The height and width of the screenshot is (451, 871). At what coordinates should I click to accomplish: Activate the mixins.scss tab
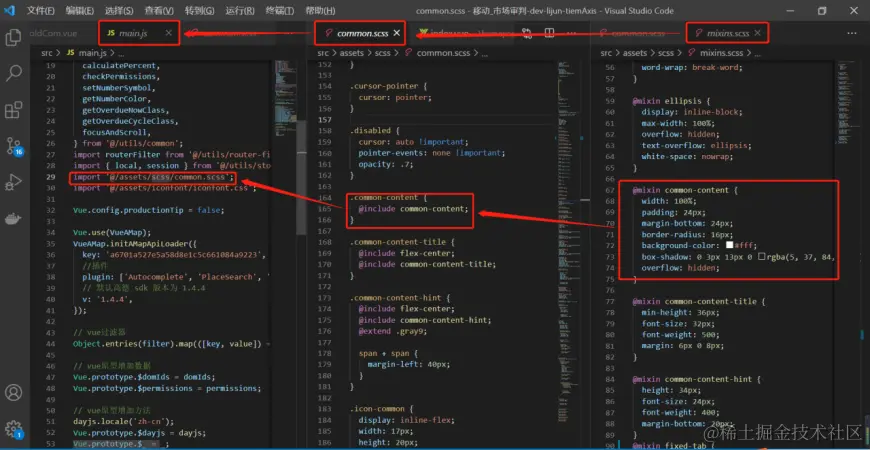(x=728, y=33)
